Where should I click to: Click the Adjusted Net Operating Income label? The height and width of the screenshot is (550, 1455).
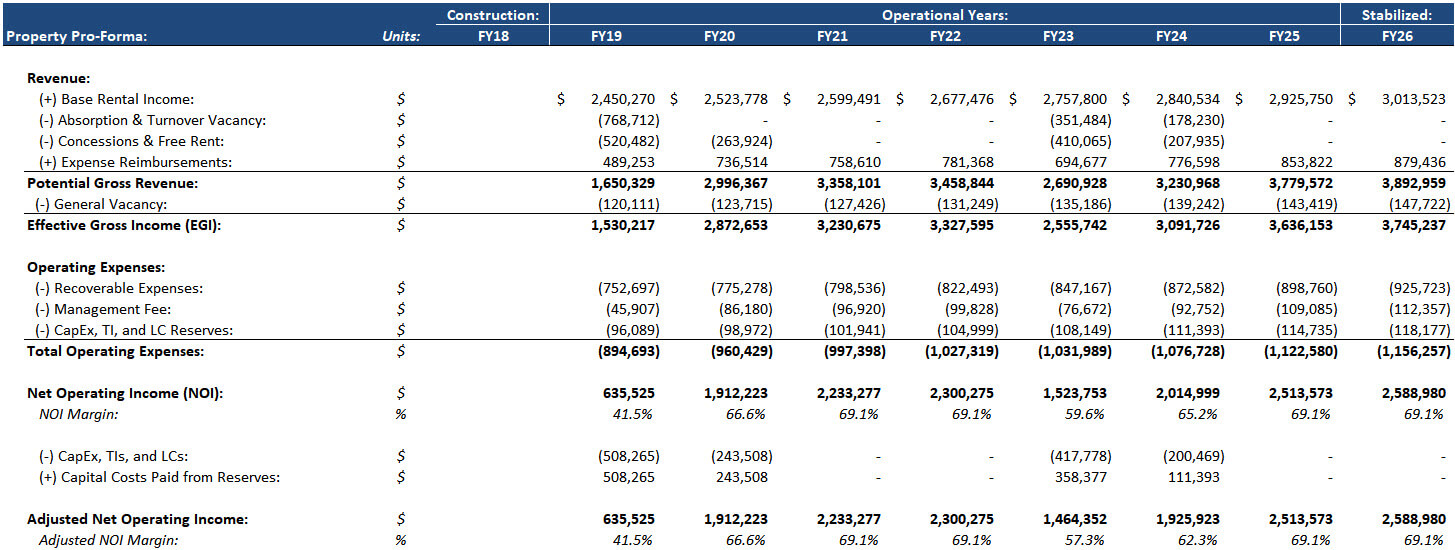pyautogui.click(x=137, y=519)
